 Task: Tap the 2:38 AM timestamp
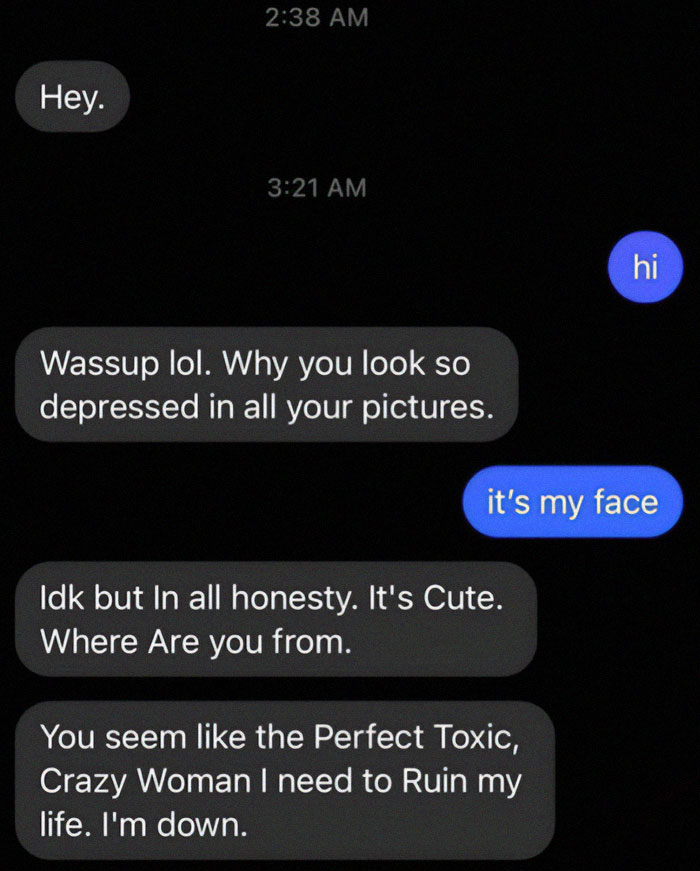click(x=317, y=17)
